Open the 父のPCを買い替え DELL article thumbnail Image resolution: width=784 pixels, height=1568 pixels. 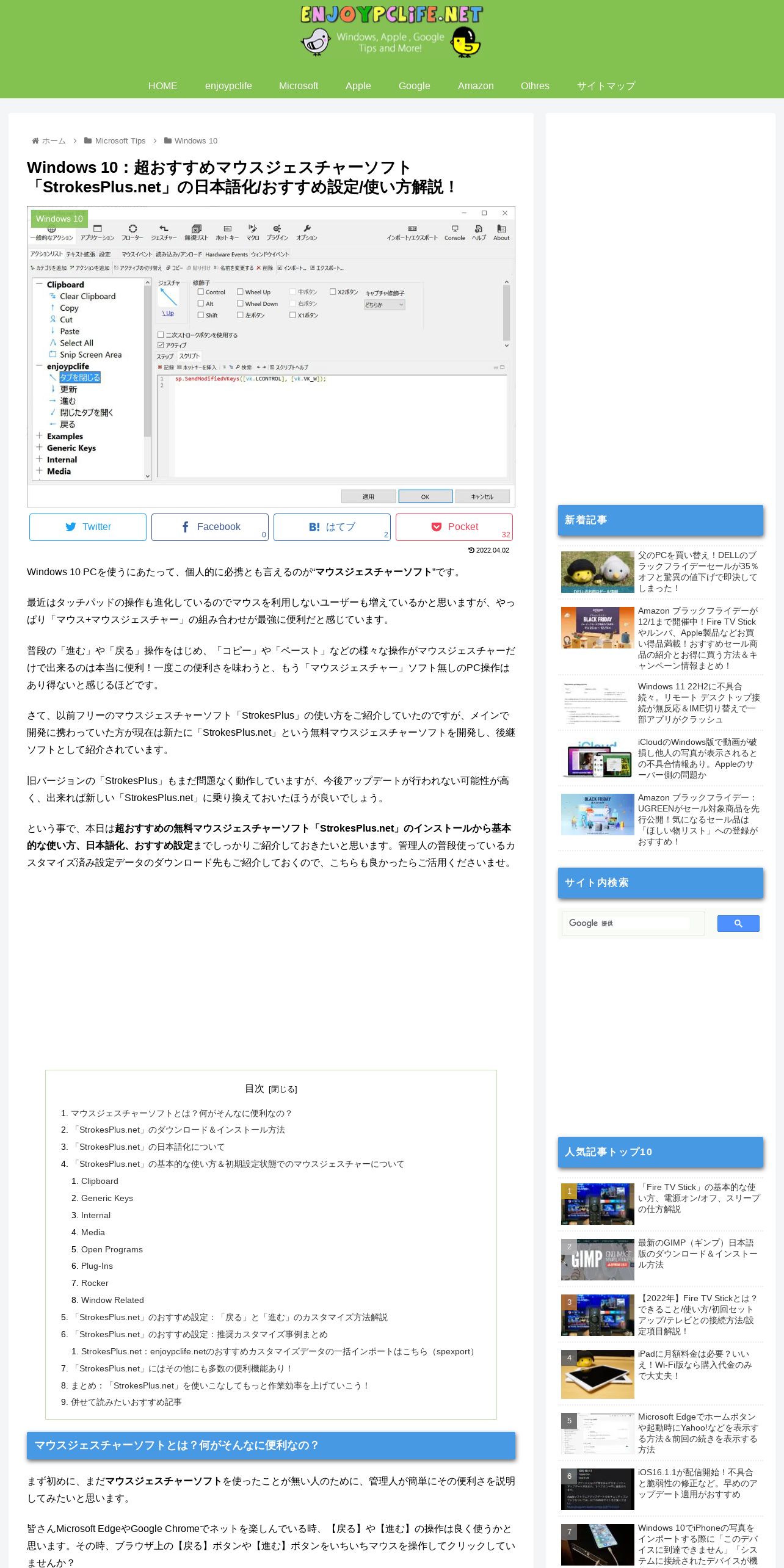point(598,572)
